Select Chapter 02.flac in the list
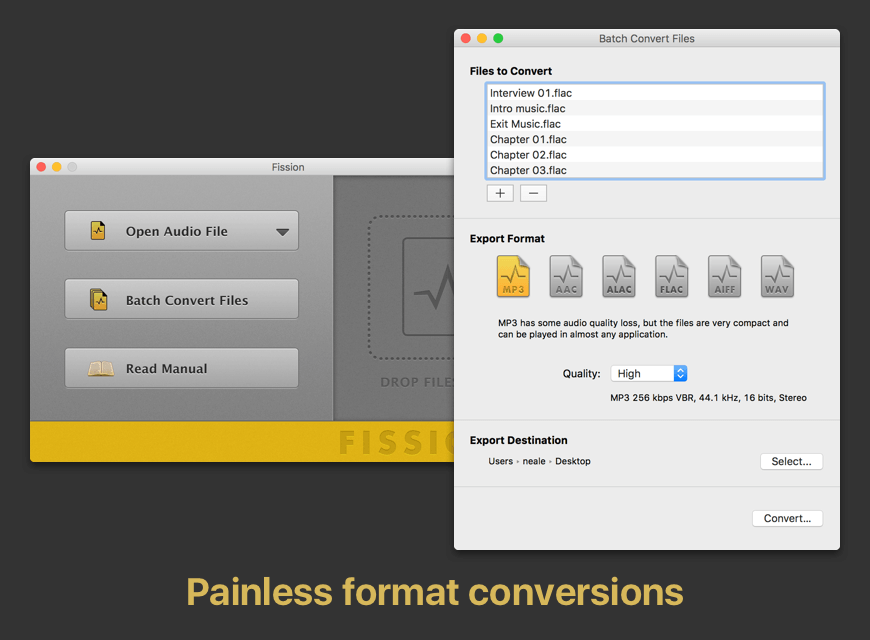 tap(528, 155)
